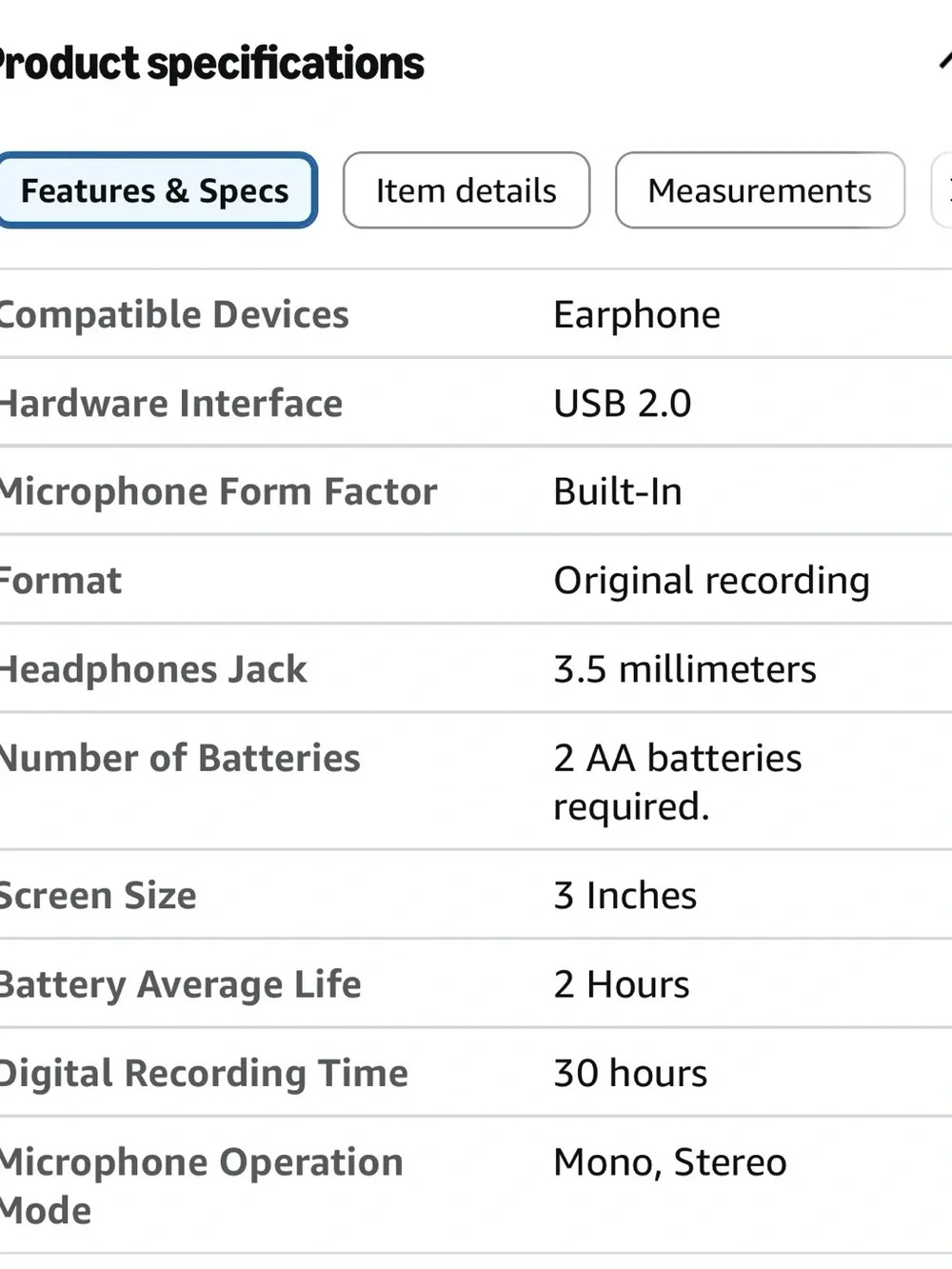952x1269 pixels.
Task: Click the Microphone Form Factor label
Action: 218,492
